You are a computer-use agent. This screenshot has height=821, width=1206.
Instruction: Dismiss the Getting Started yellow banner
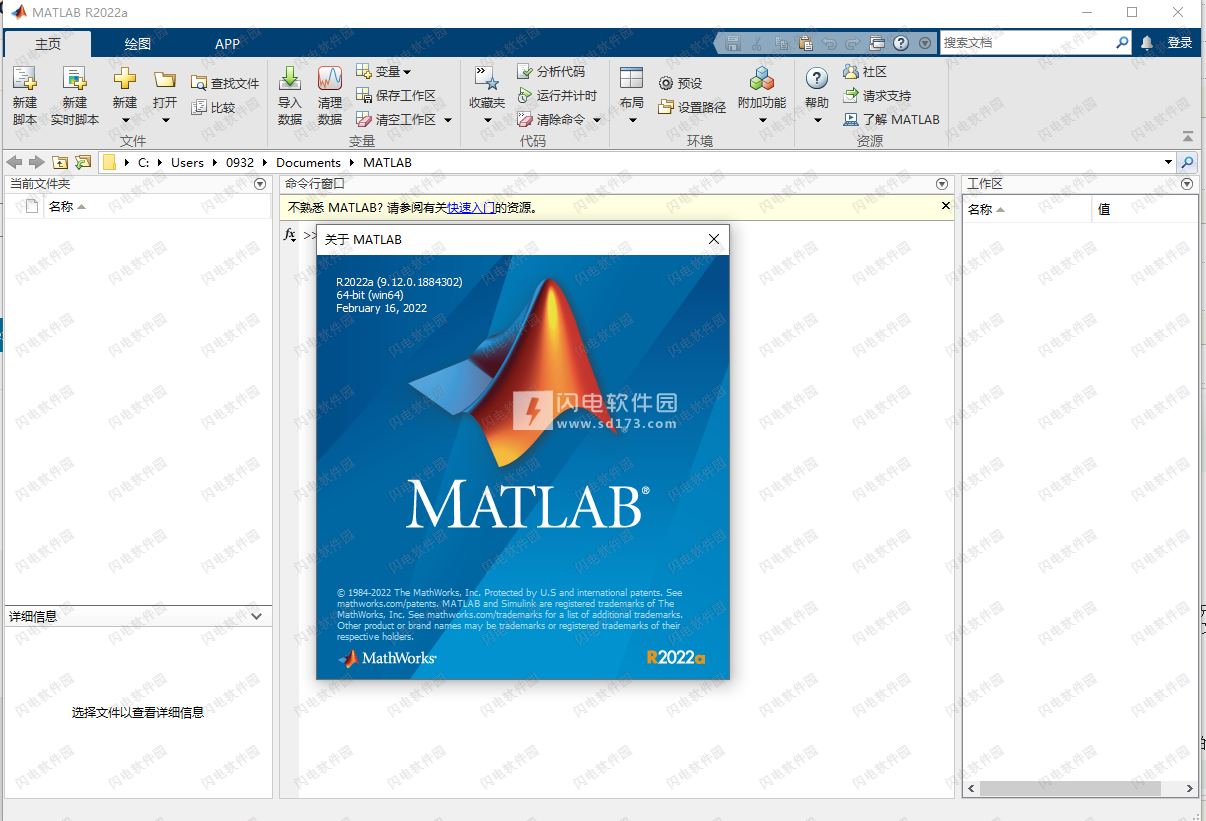pyautogui.click(x=946, y=206)
